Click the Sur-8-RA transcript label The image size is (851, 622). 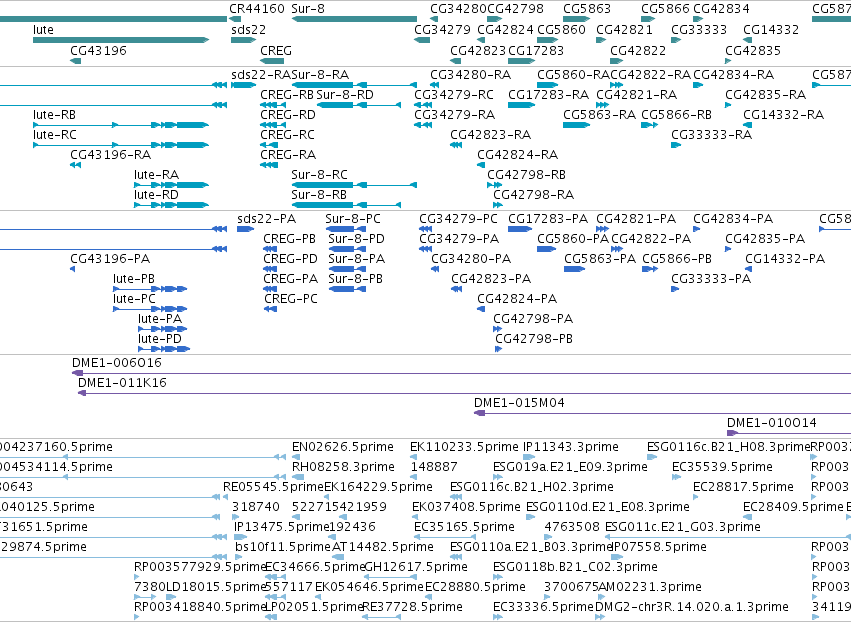(320, 75)
